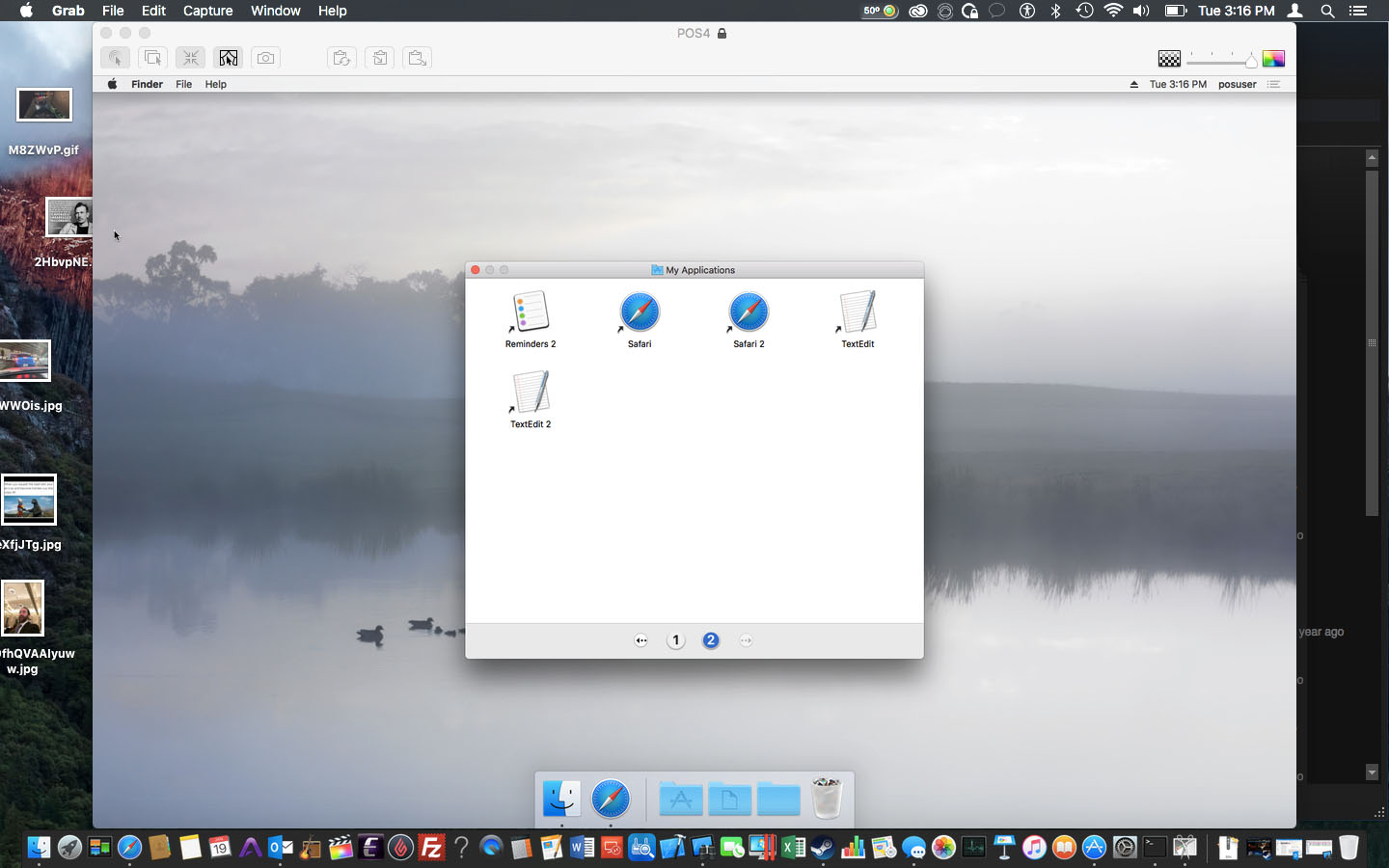Open the remote File menu beside Finder
The height and width of the screenshot is (868, 1389).
click(x=183, y=85)
